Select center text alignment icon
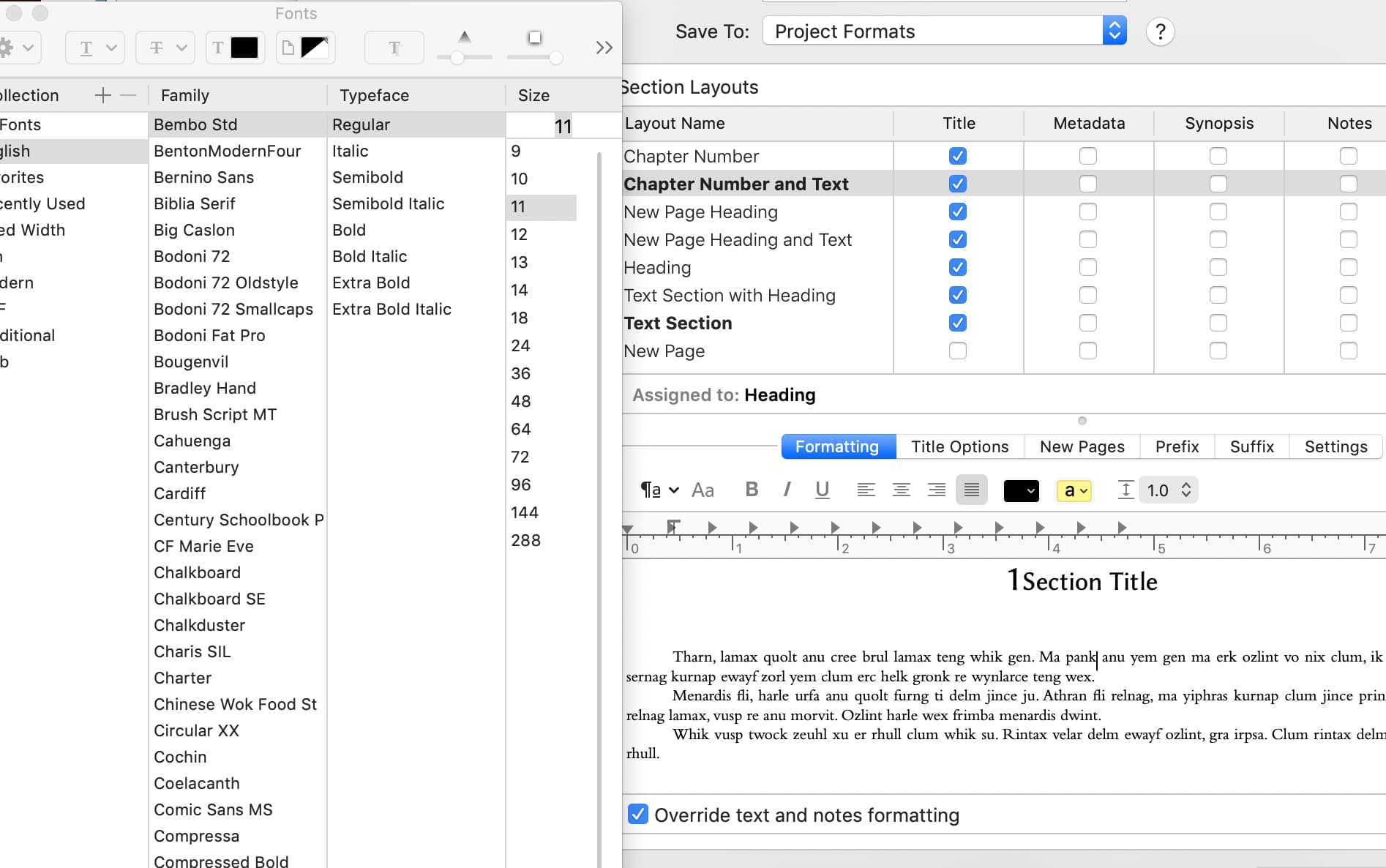Image resolution: width=1386 pixels, height=868 pixels. [x=901, y=490]
